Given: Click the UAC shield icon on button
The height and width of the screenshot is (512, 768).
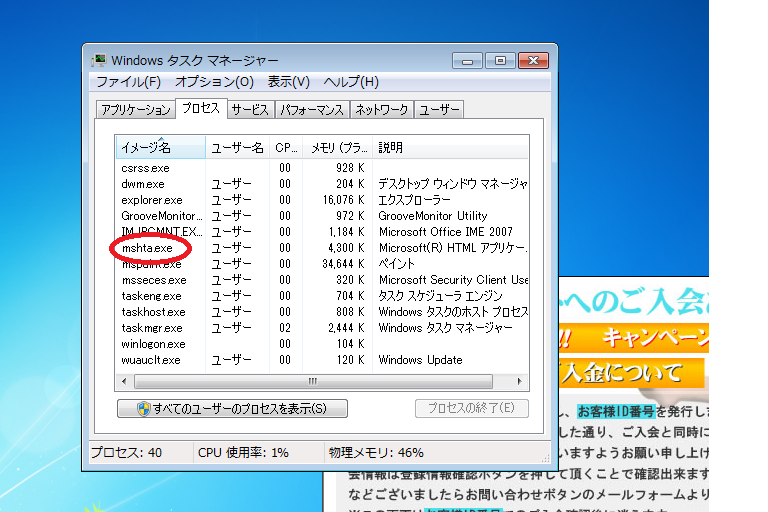Looking at the screenshot, I should pyautogui.click(x=144, y=409).
